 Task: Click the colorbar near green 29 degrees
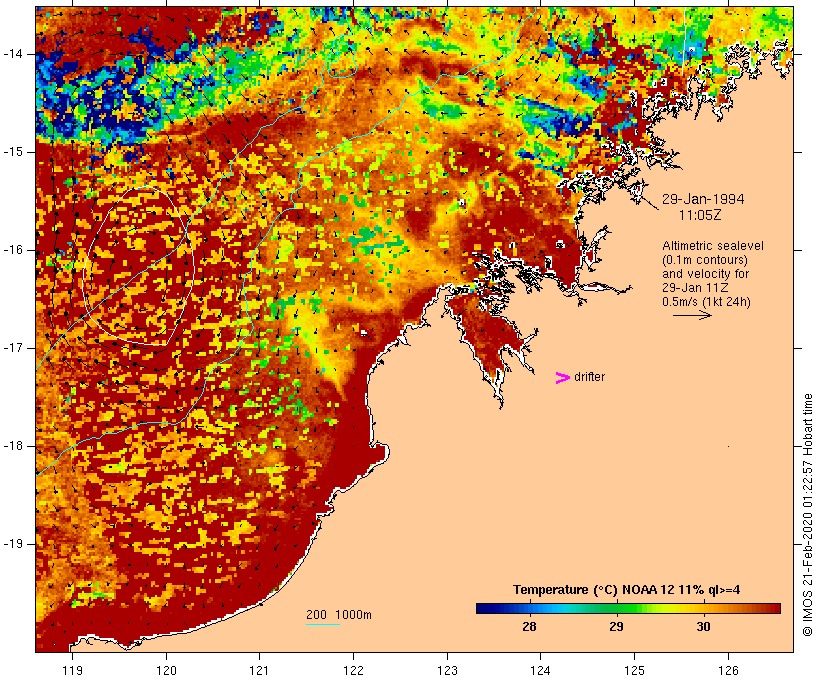[x=617, y=608]
